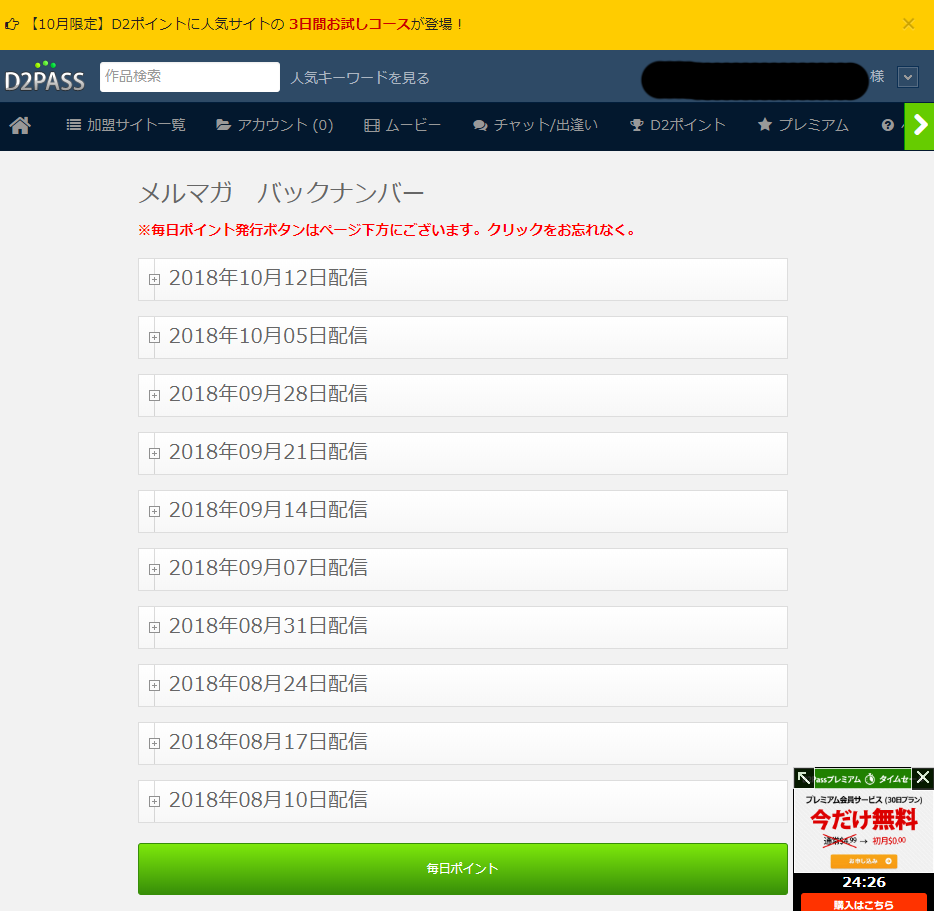The width and height of the screenshot is (934, 911).
Task: Click 購入はこちら button in the ad
Action: click(863, 902)
